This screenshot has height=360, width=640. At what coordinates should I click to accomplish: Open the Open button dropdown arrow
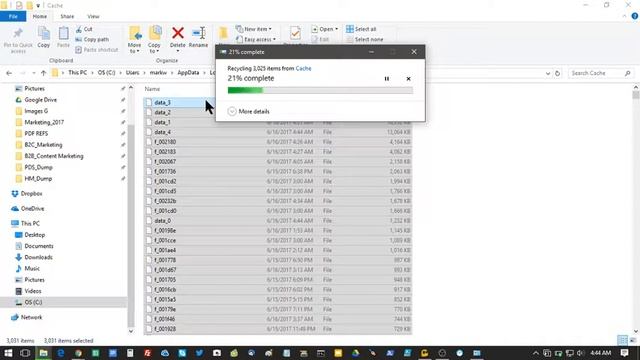336,29
